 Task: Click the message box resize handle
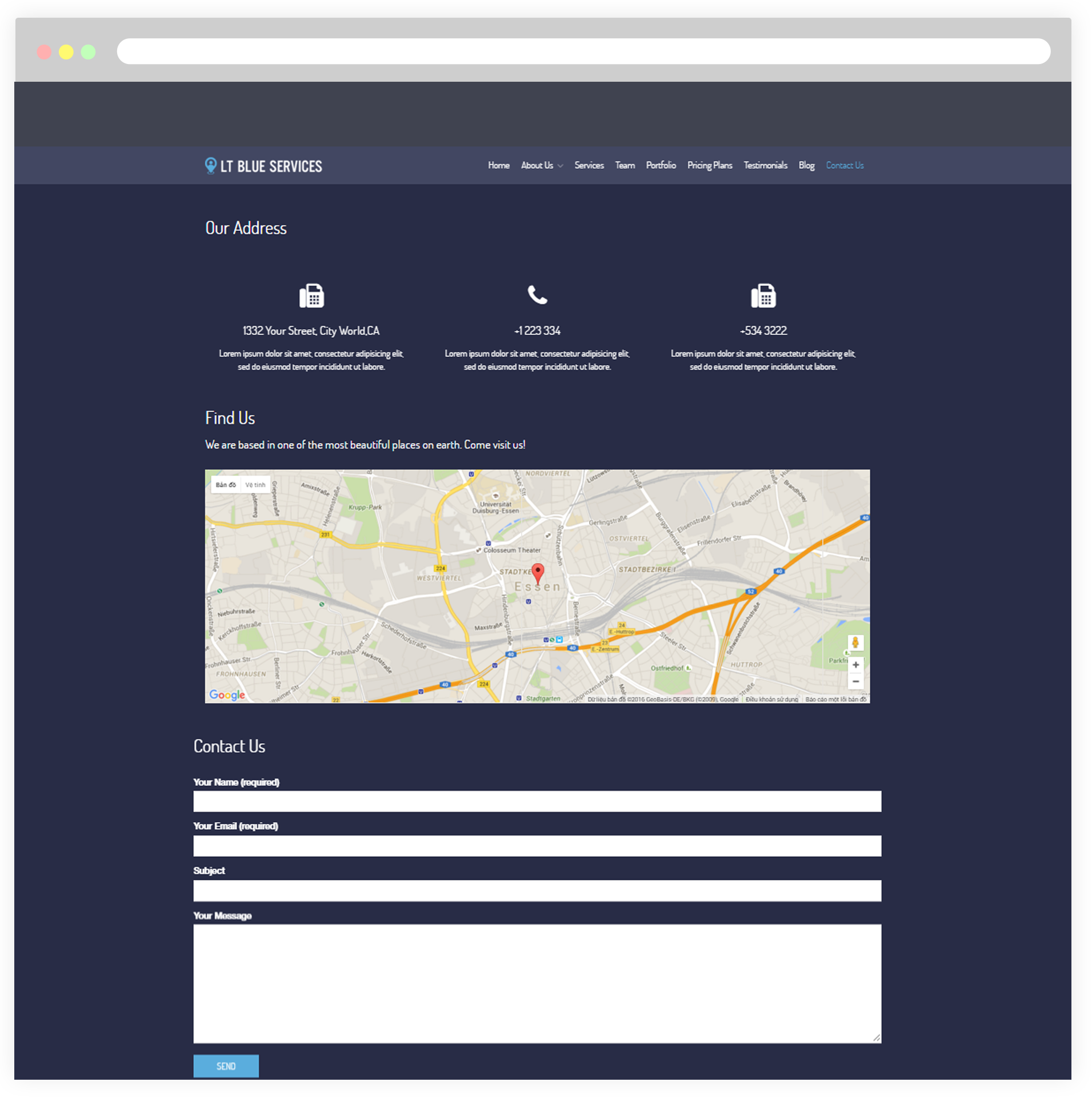(x=877, y=1038)
